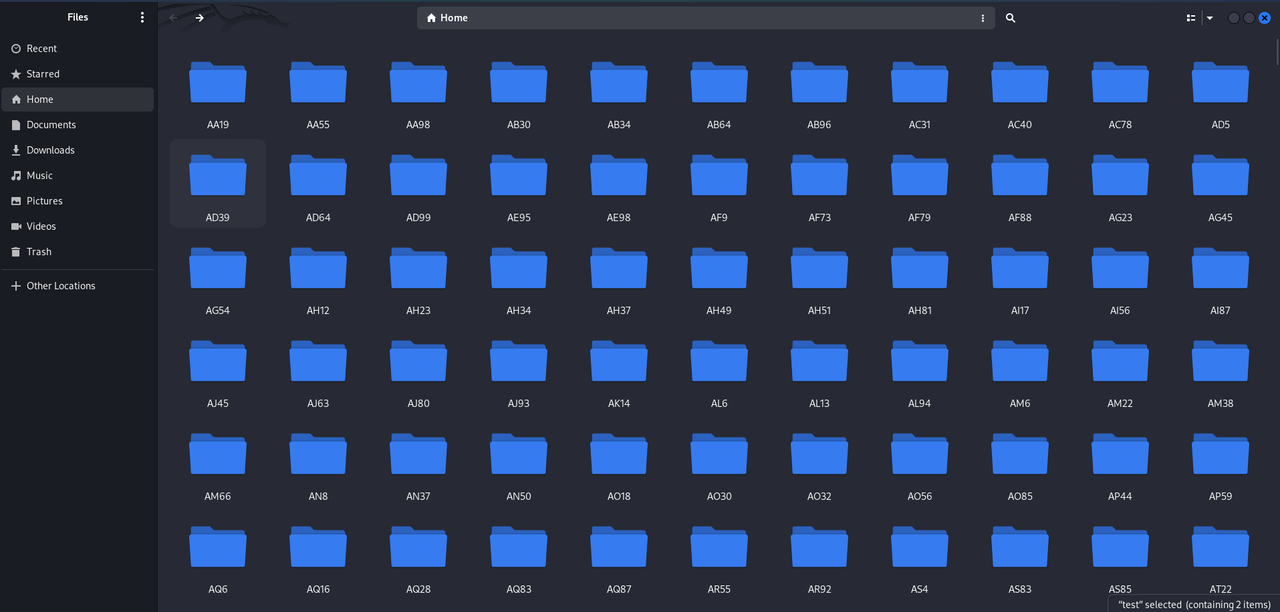Select the AF73 folder icon
This screenshot has width=1280, height=612.
pyautogui.click(x=819, y=175)
